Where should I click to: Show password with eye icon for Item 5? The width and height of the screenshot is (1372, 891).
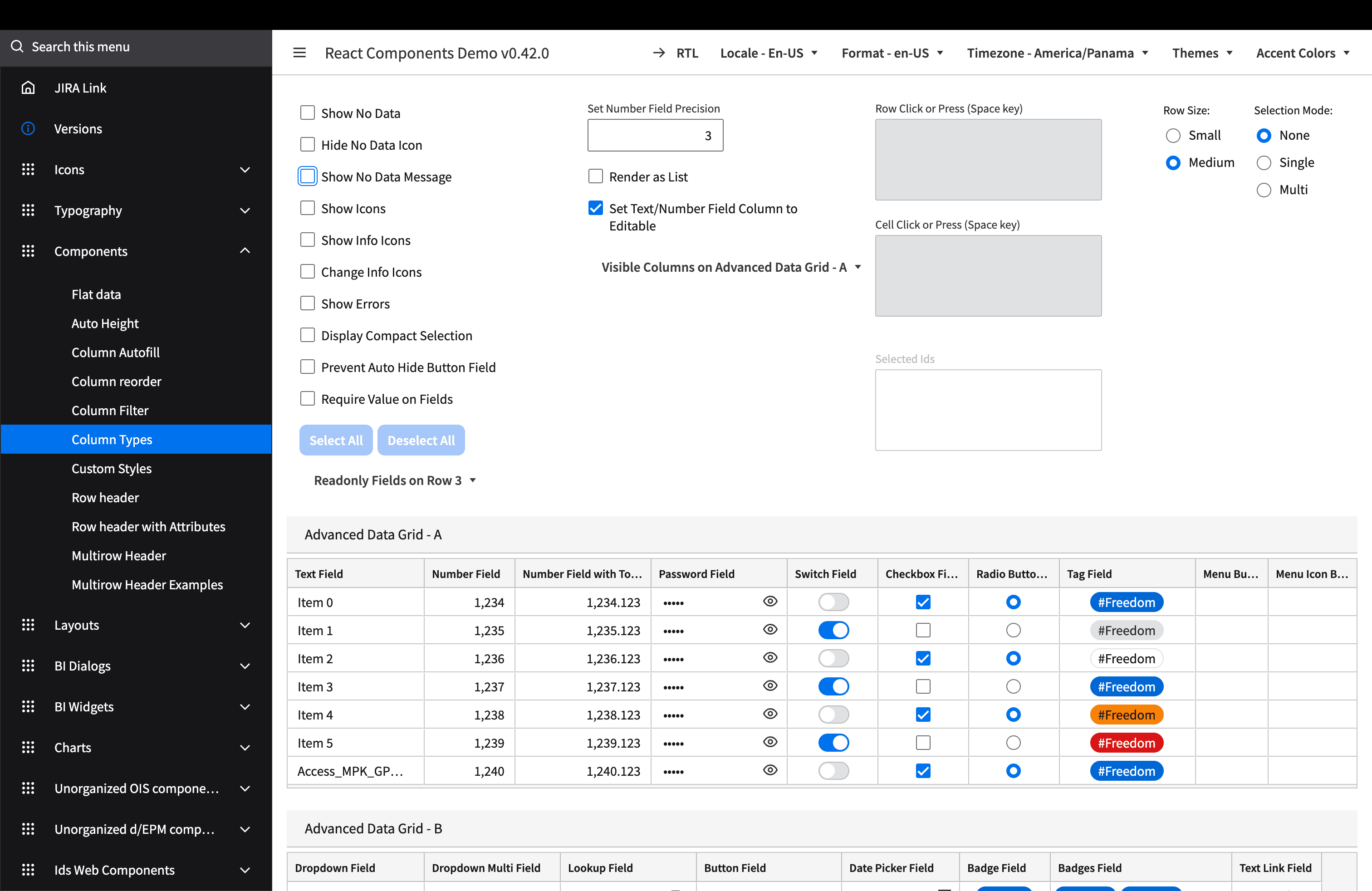coord(770,742)
